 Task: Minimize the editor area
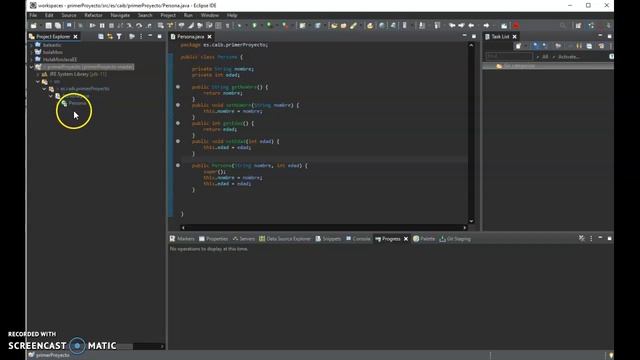464,36
